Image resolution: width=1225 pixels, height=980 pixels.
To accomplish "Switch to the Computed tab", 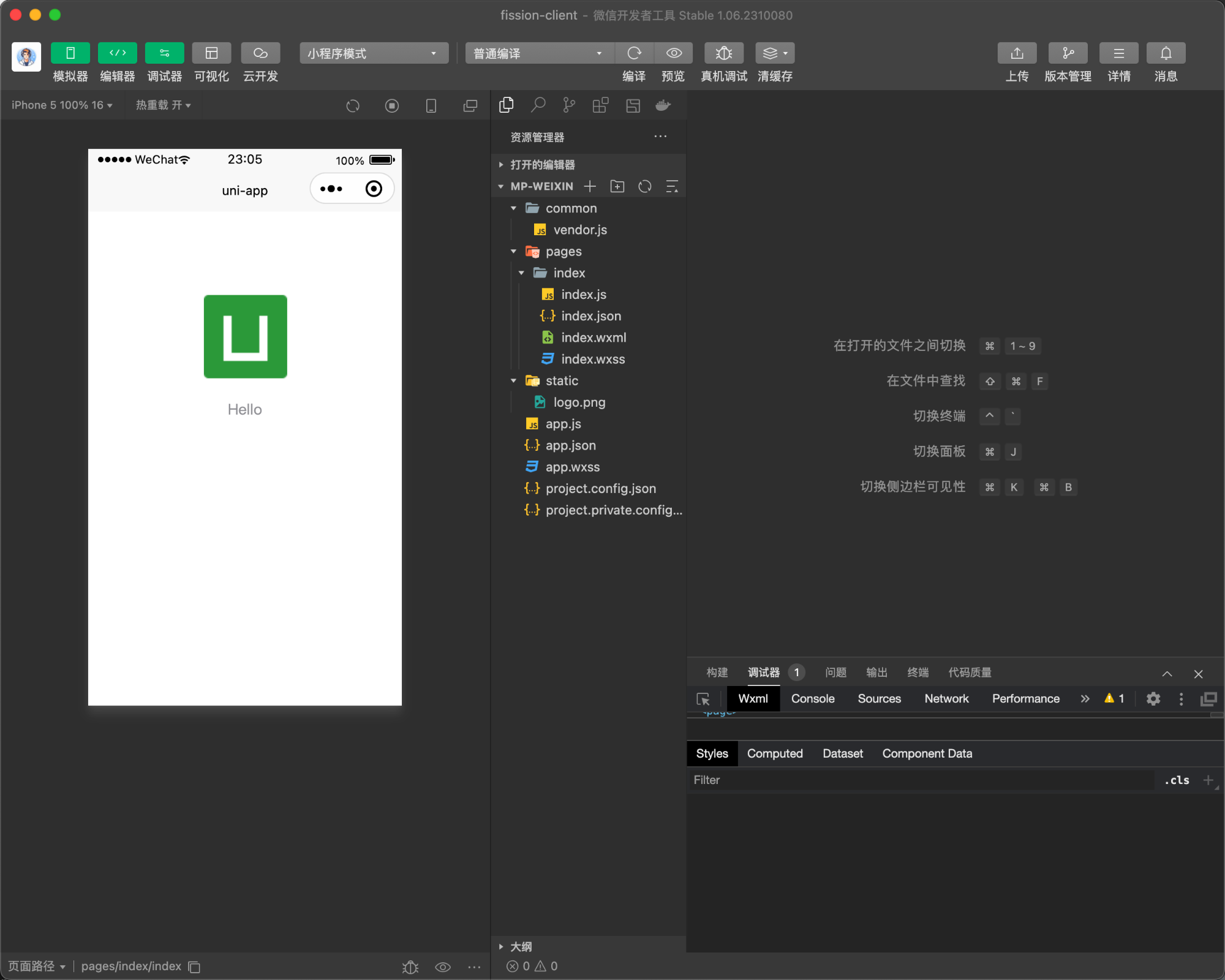I will (774, 753).
